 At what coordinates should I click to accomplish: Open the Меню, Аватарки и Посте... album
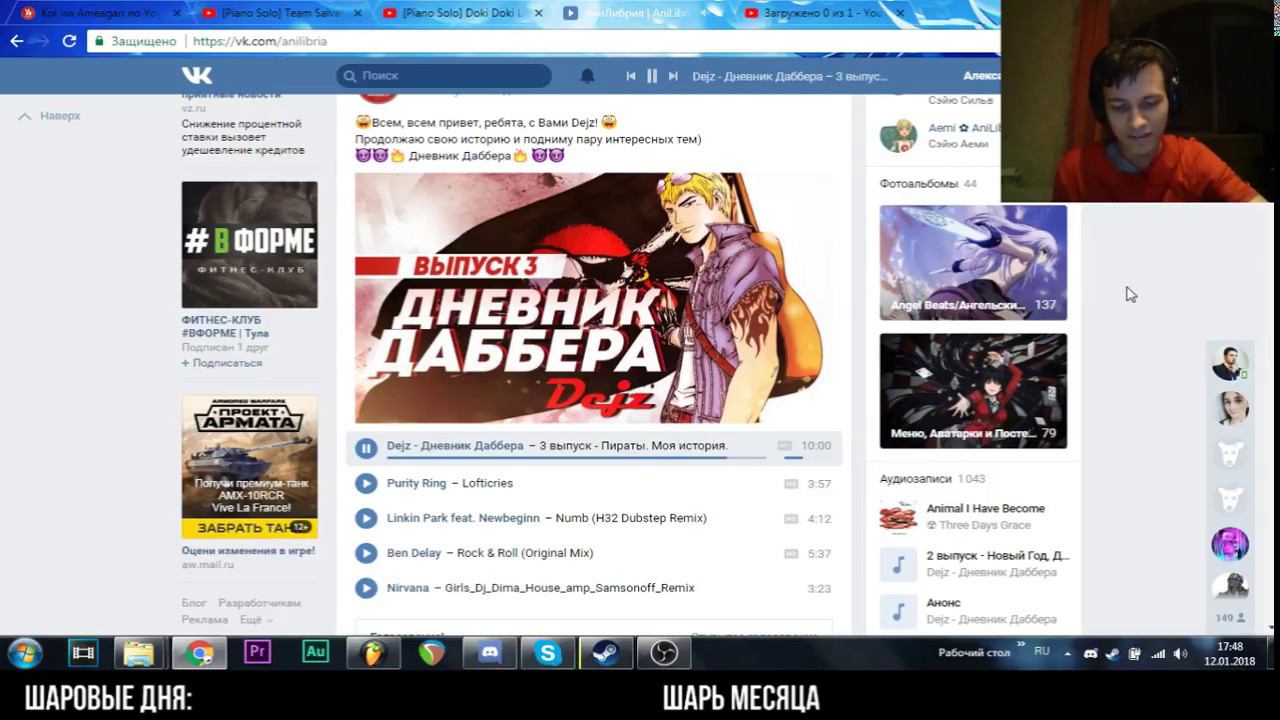[973, 391]
